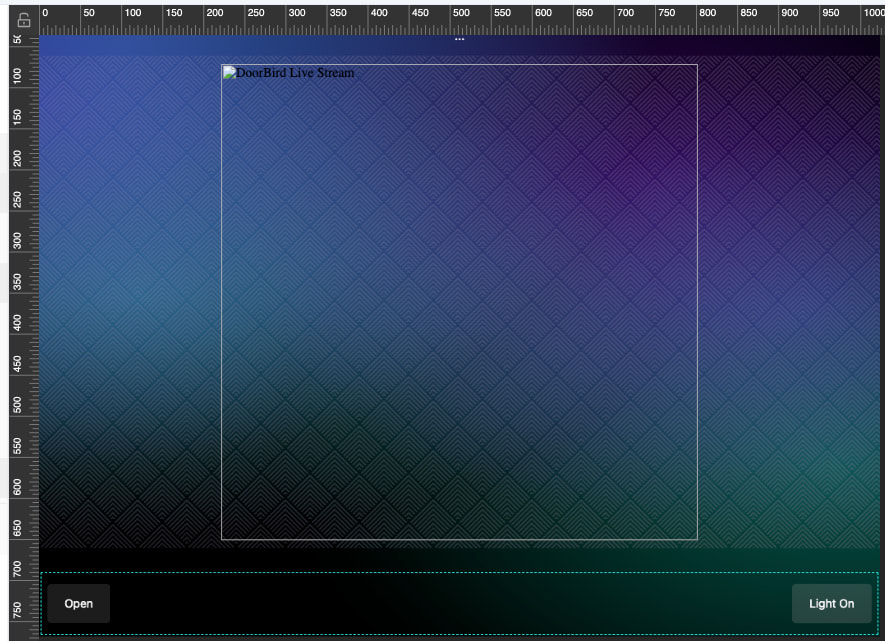
Task: Click the 700 mark on the vertical ruler
Action: tap(18, 569)
